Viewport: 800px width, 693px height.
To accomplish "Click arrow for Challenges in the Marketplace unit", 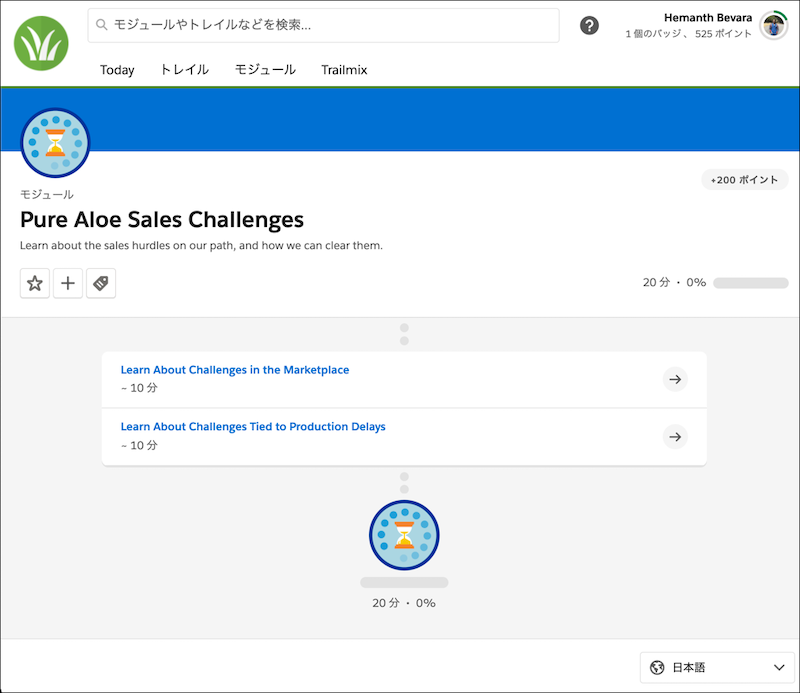I will pos(675,379).
